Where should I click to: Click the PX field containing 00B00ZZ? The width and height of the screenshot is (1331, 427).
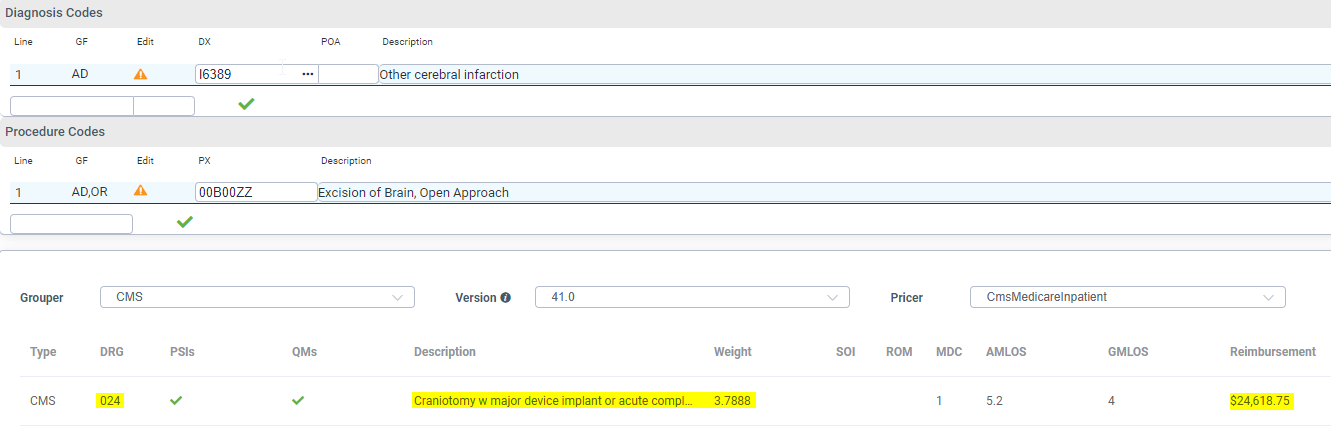coord(256,192)
